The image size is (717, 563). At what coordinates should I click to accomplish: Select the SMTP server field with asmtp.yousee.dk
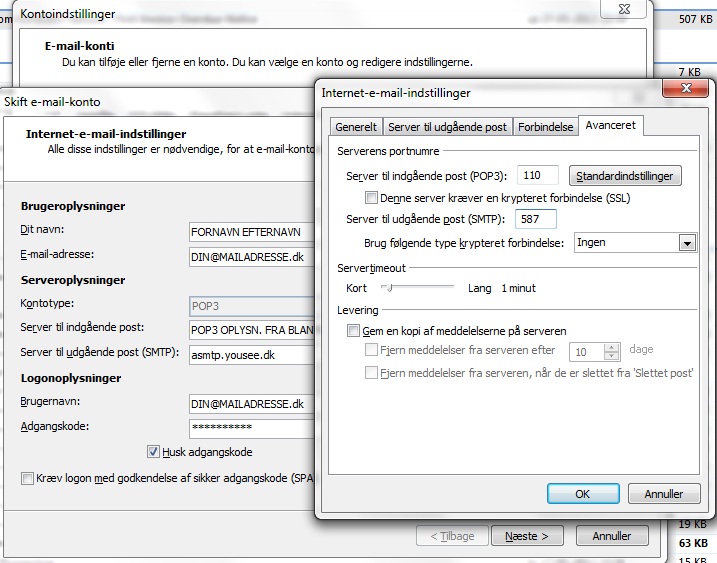click(x=250, y=354)
